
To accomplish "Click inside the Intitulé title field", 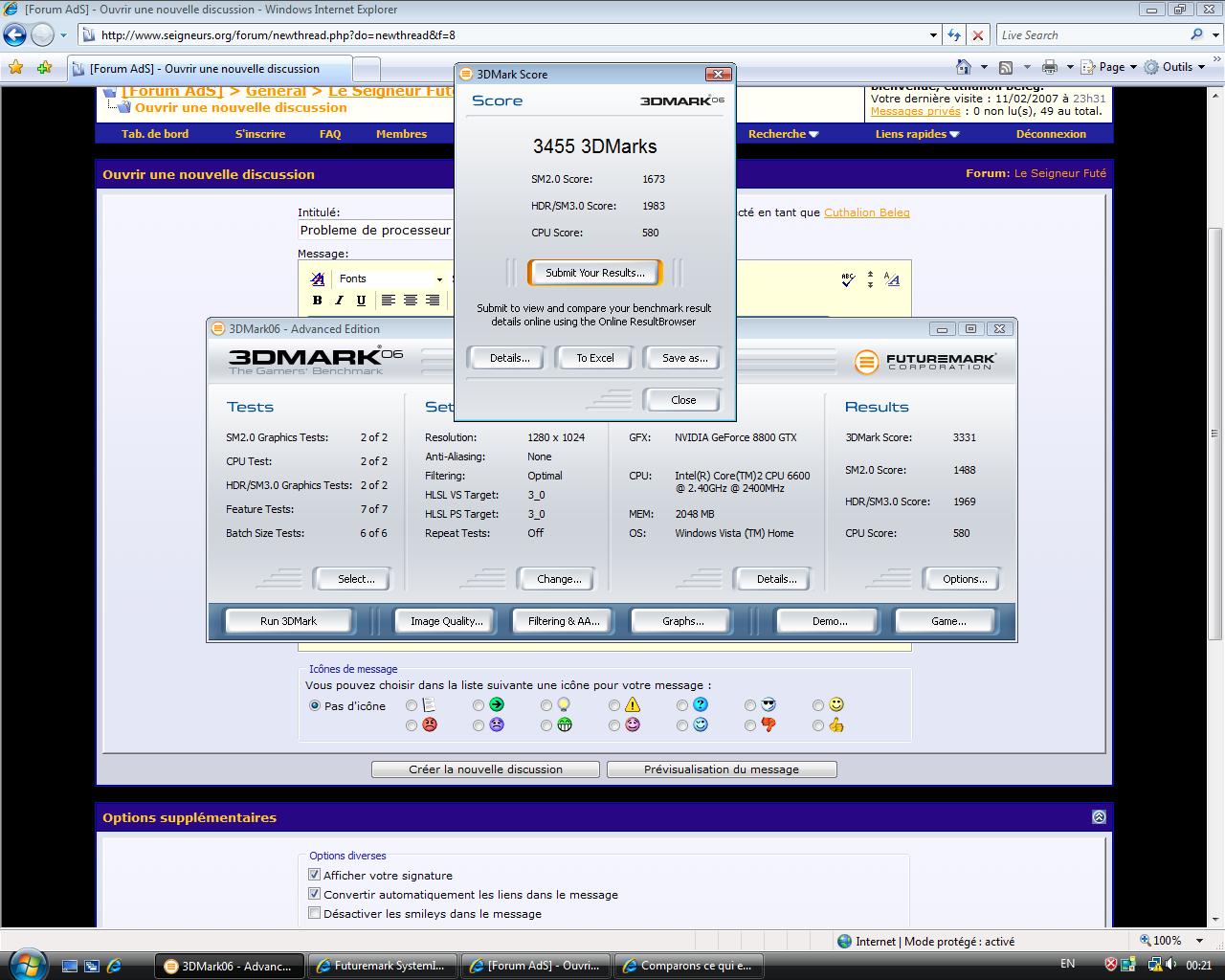I will pos(375,231).
